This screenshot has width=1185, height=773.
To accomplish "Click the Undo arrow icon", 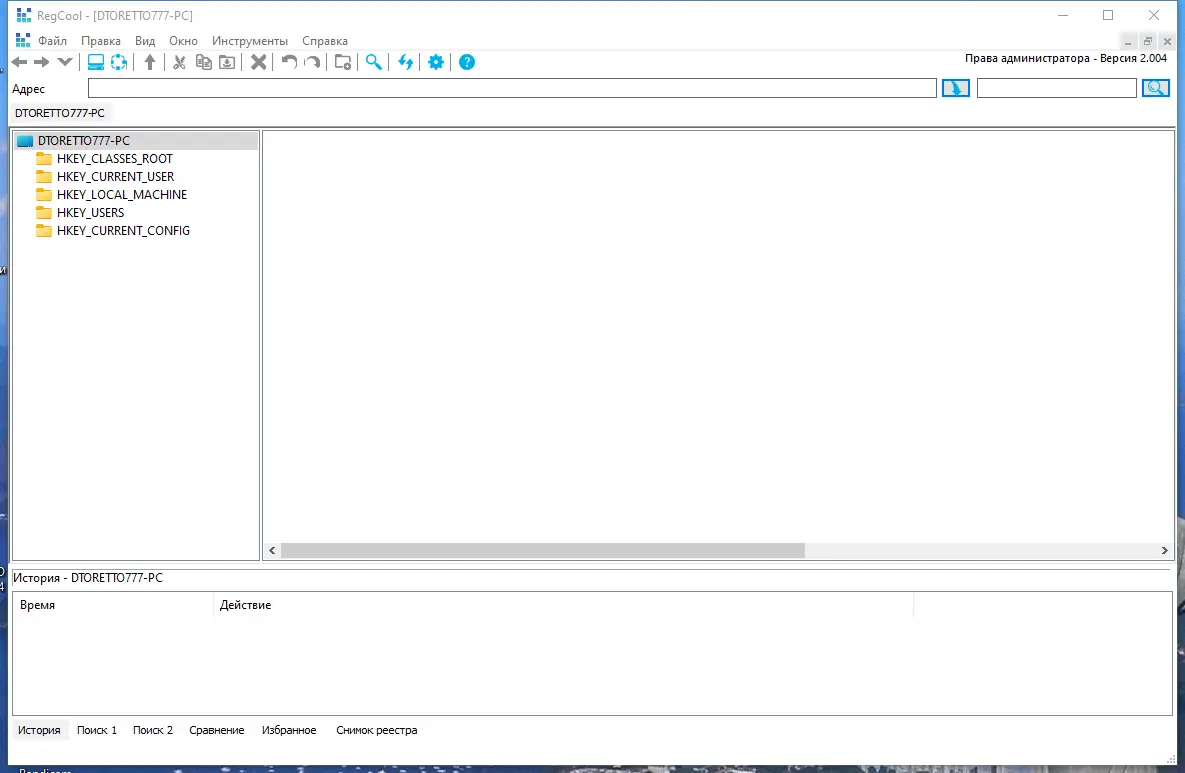I will (x=289, y=62).
